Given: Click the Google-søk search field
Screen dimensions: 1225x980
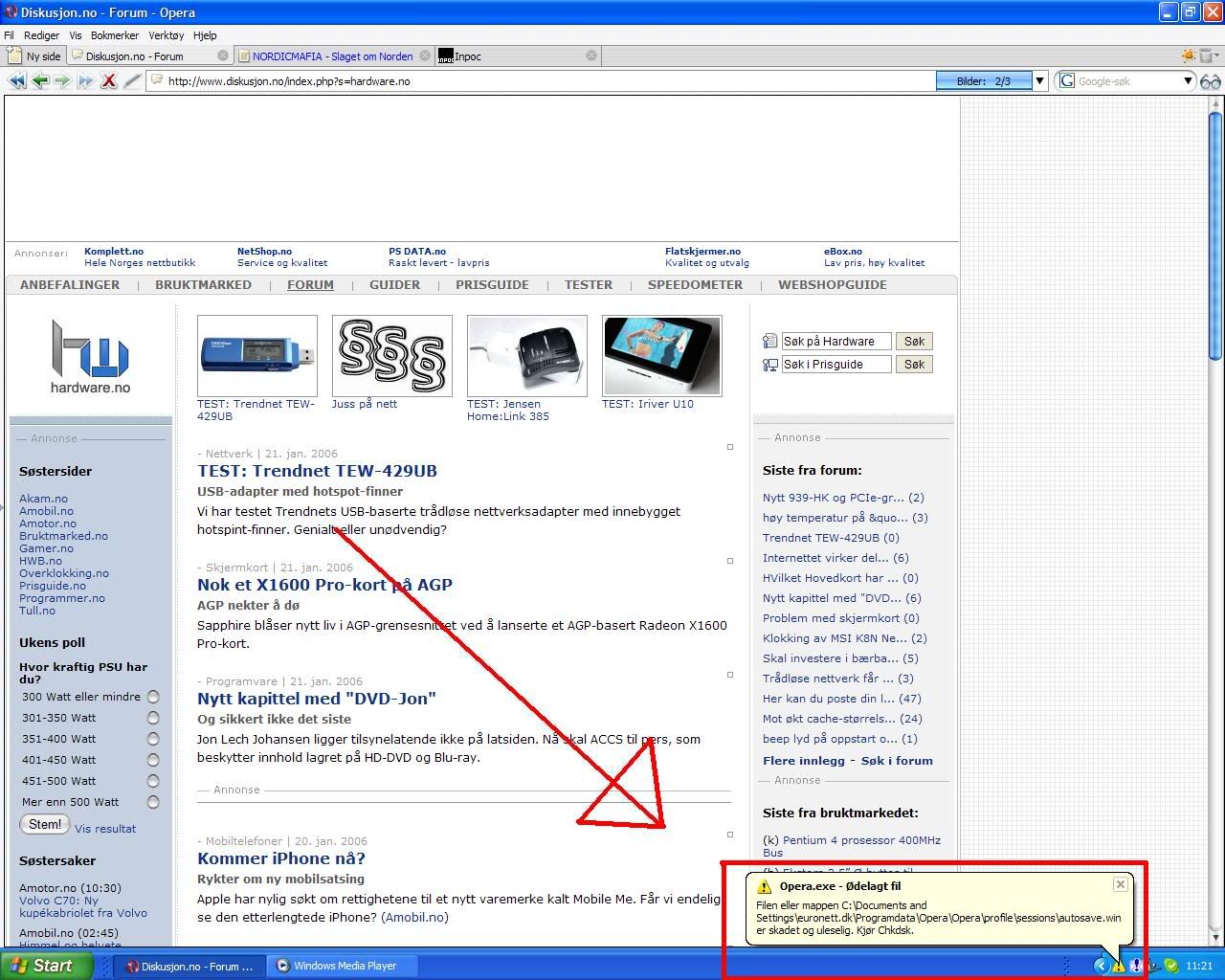Looking at the screenshot, I should click(x=1127, y=81).
